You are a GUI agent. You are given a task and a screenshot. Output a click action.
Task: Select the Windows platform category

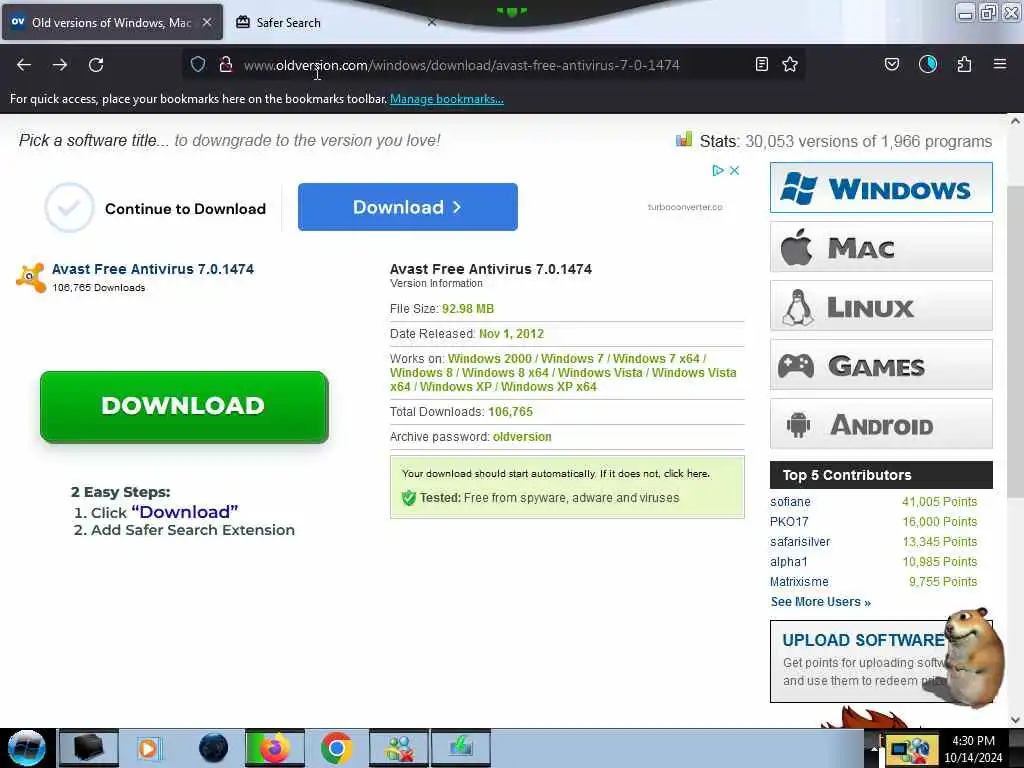coord(881,188)
